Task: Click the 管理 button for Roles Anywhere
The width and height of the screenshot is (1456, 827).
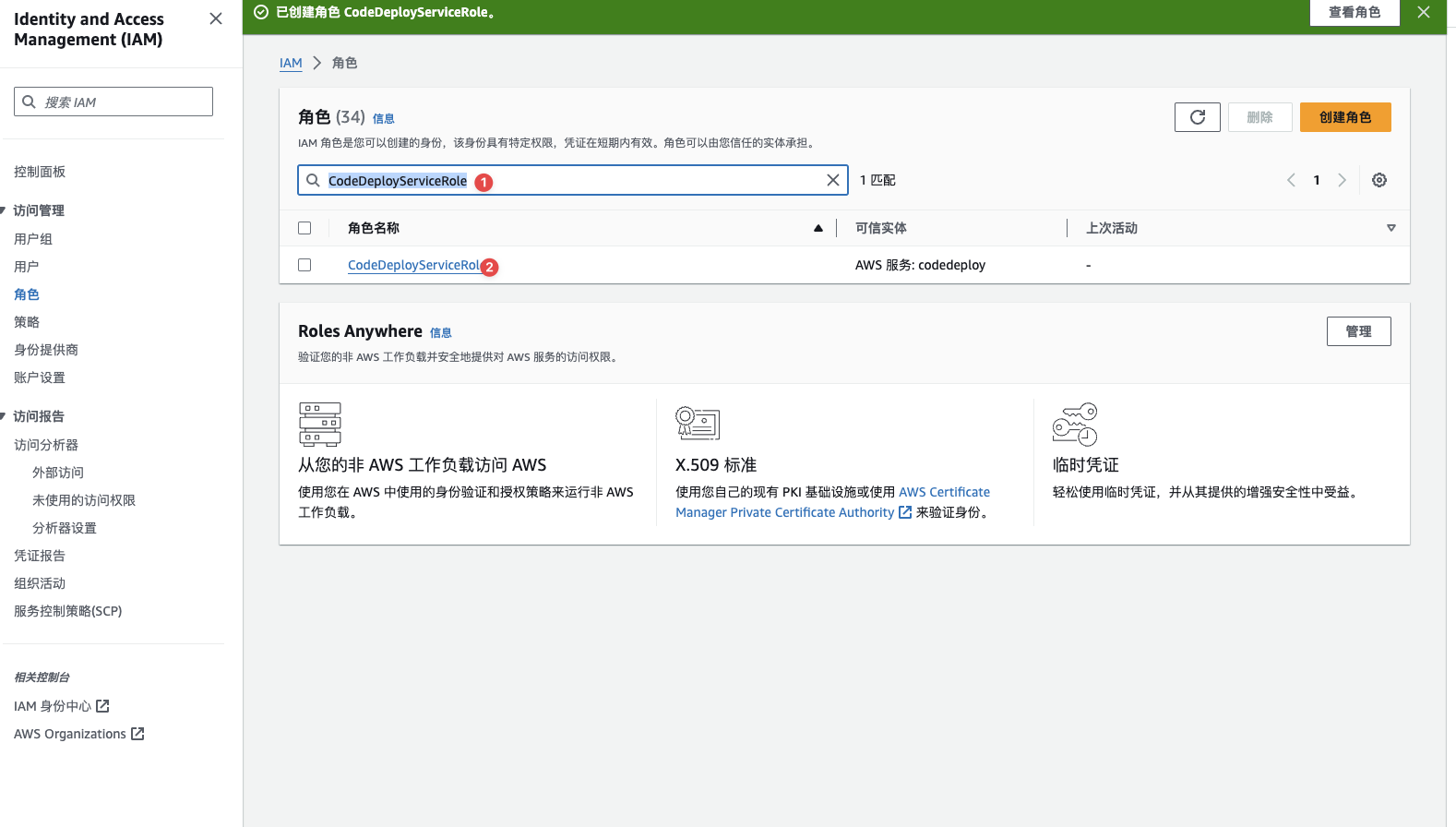Action: 1358,331
